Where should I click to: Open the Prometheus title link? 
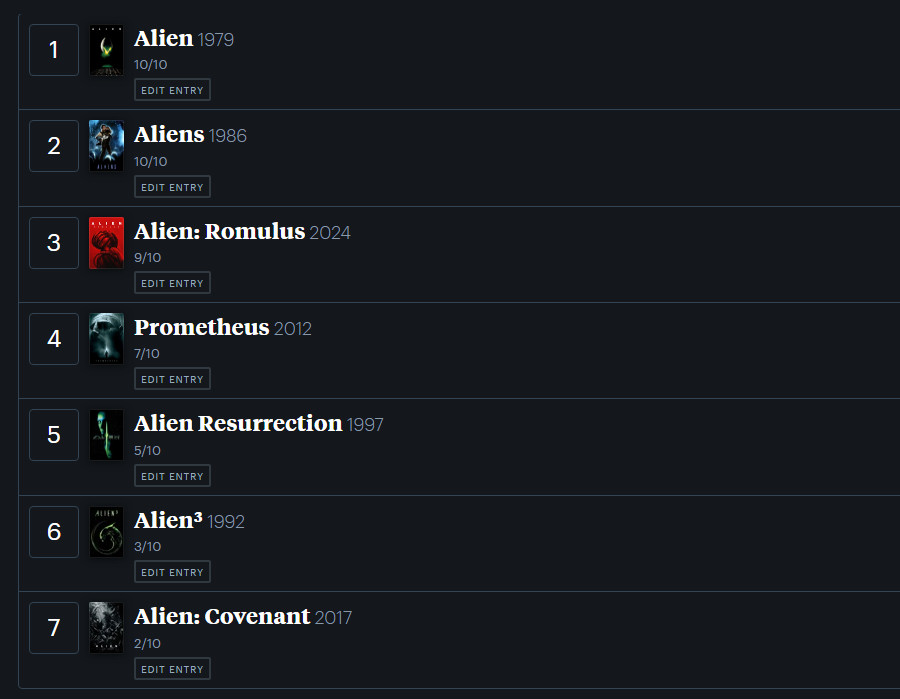[201, 328]
